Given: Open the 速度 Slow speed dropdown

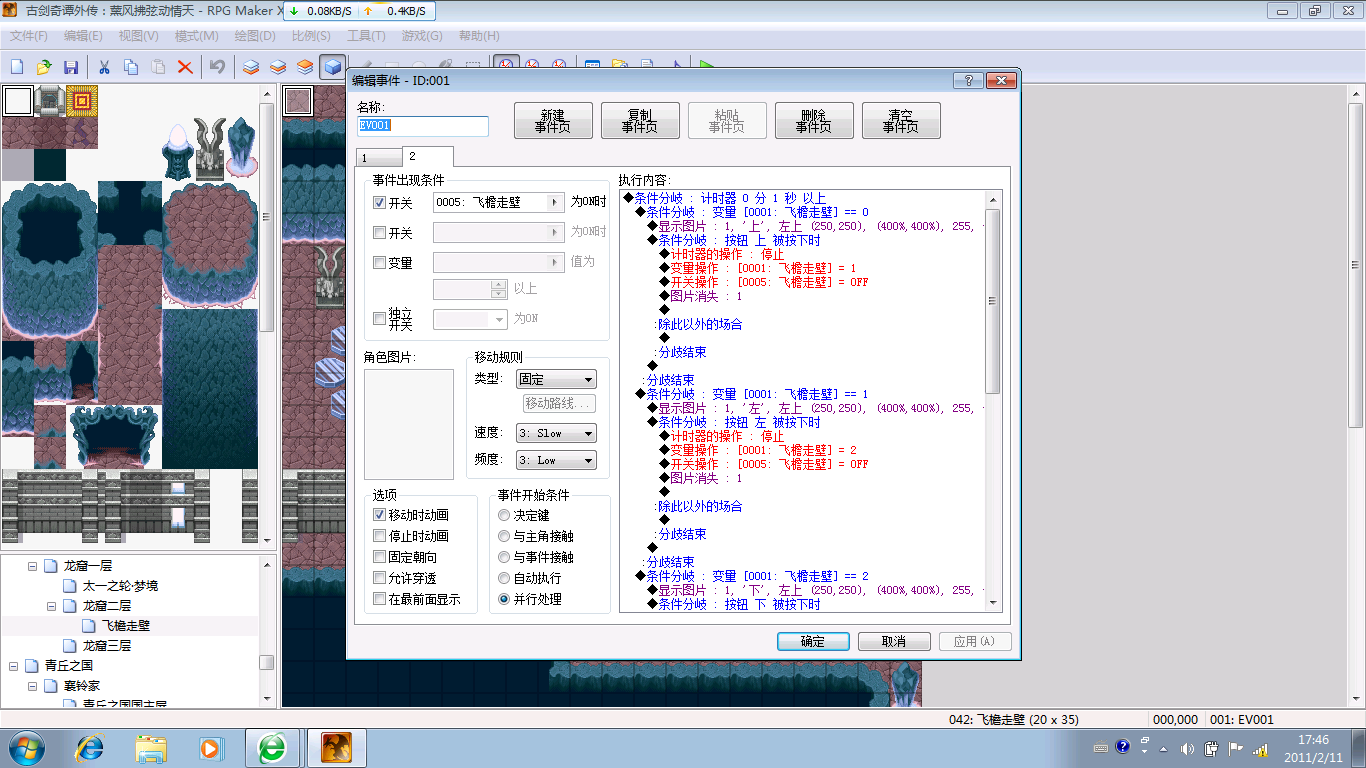Looking at the screenshot, I should (x=556, y=433).
